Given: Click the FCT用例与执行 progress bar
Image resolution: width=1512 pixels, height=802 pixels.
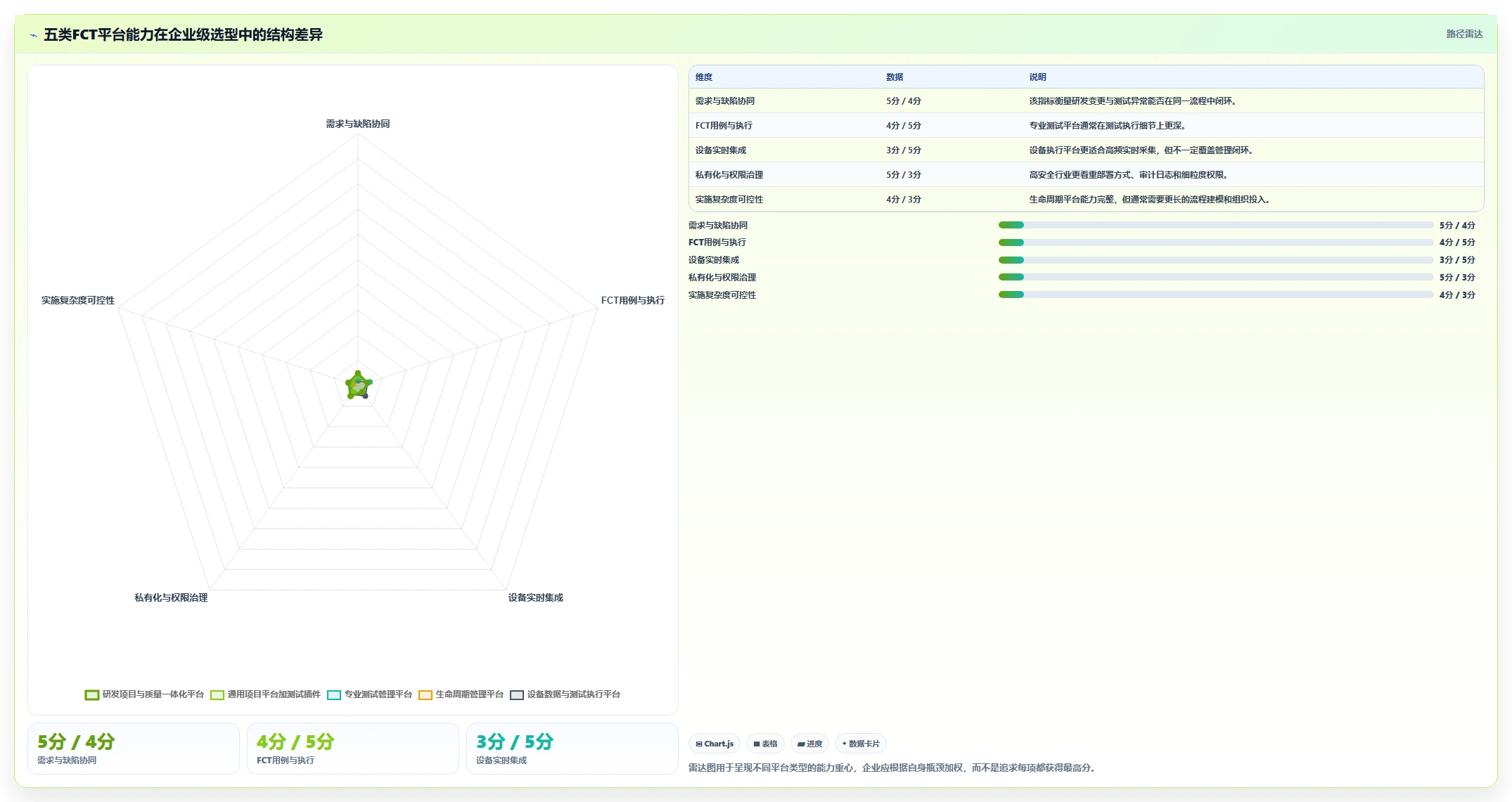Looking at the screenshot, I should click(1215, 242).
